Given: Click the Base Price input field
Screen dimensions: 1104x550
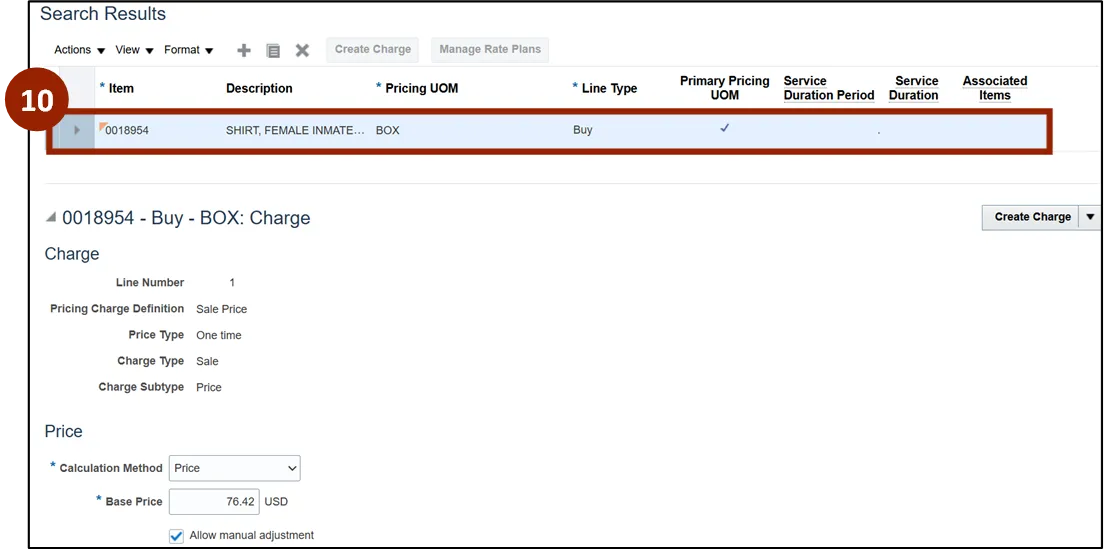Looking at the screenshot, I should tap(214, 502).
